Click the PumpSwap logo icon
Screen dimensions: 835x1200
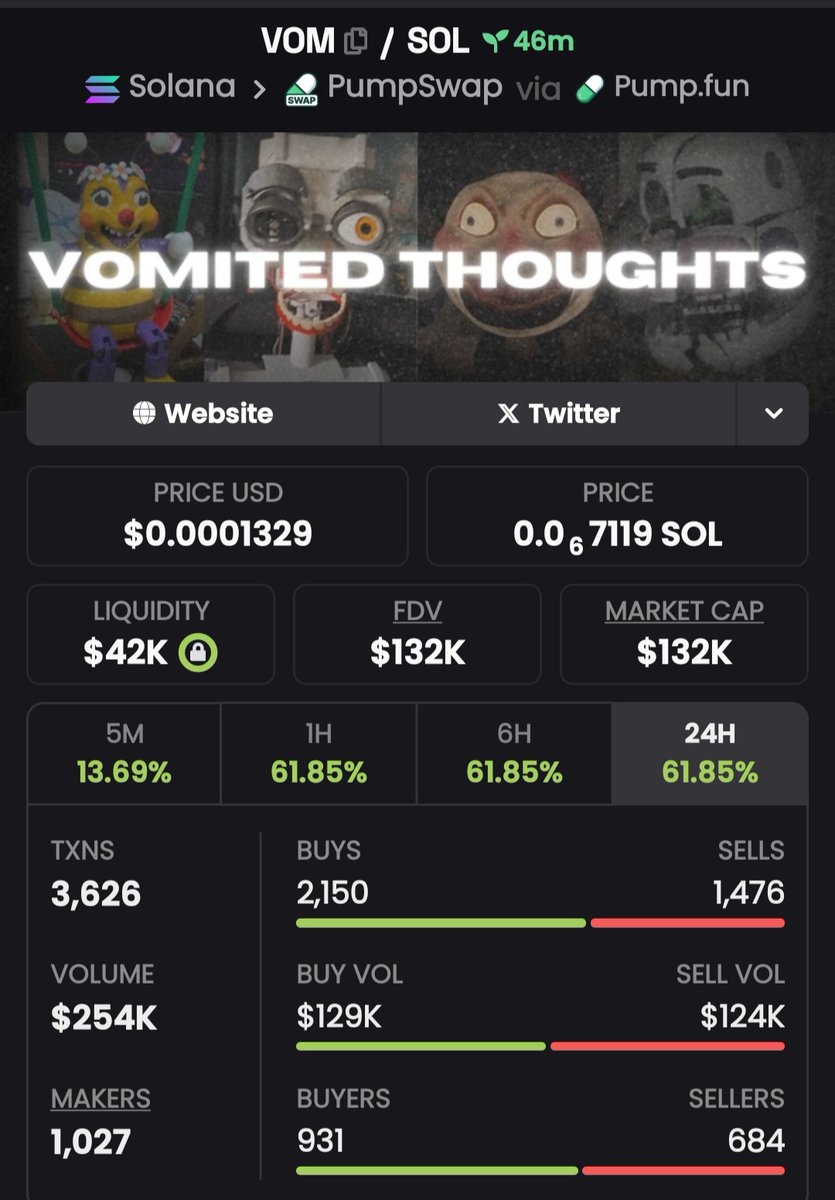(301, 88)
